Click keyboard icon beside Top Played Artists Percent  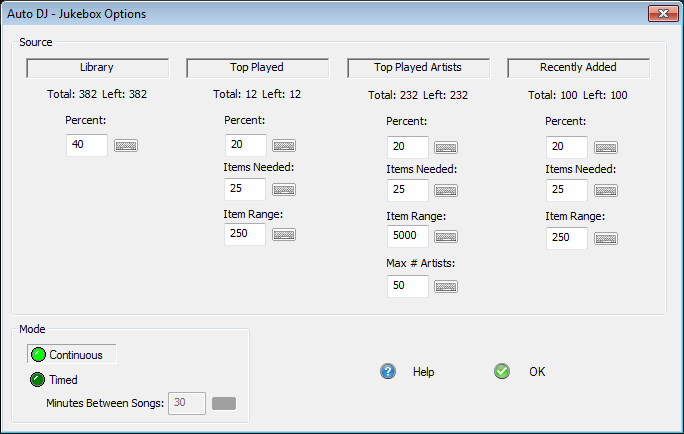click(x=445, y=147)
